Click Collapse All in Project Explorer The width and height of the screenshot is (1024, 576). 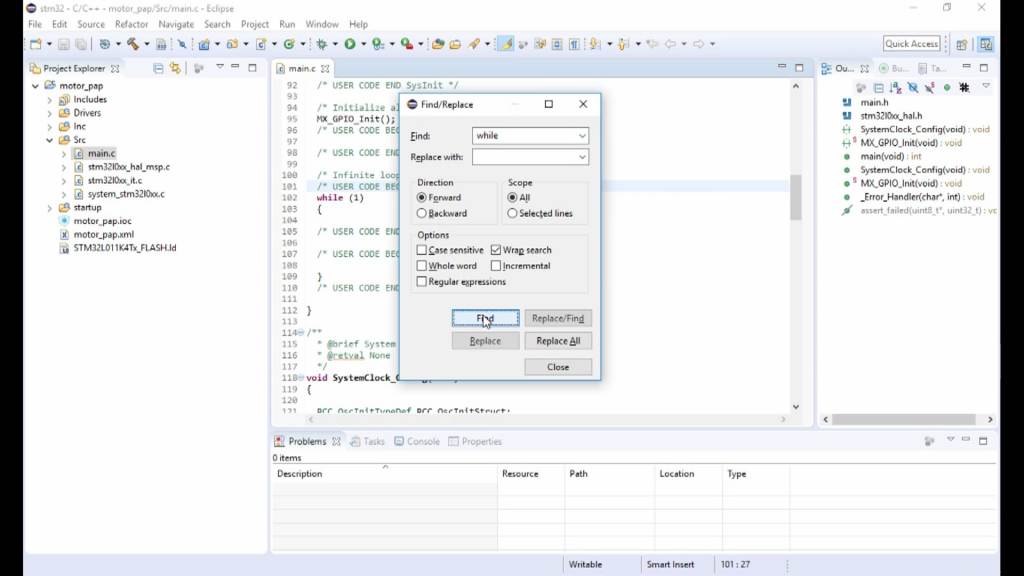pyautogui.click(x=158, y=68)
